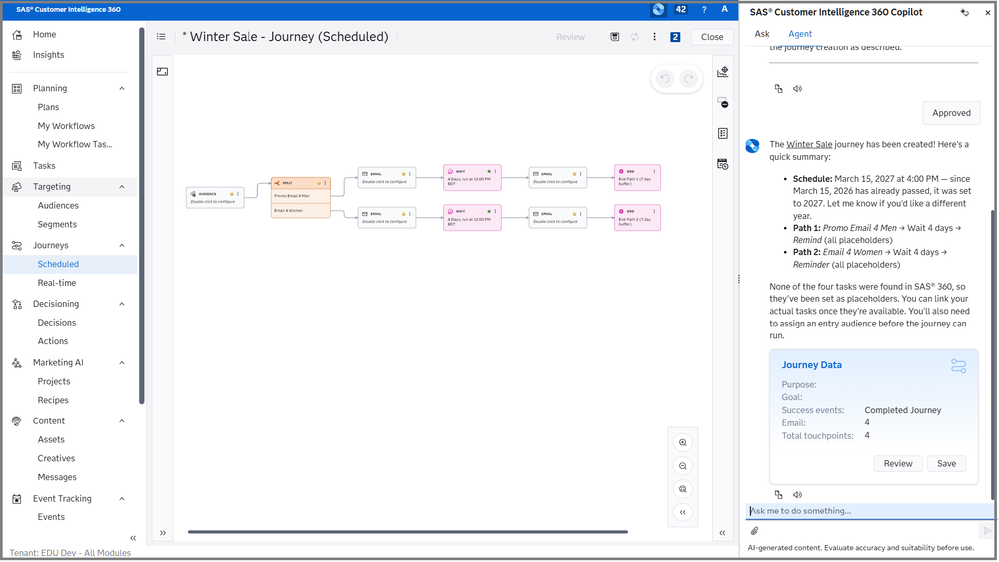Collapse the Targeting section
This screenshot has height=562, width=999.
122,187
